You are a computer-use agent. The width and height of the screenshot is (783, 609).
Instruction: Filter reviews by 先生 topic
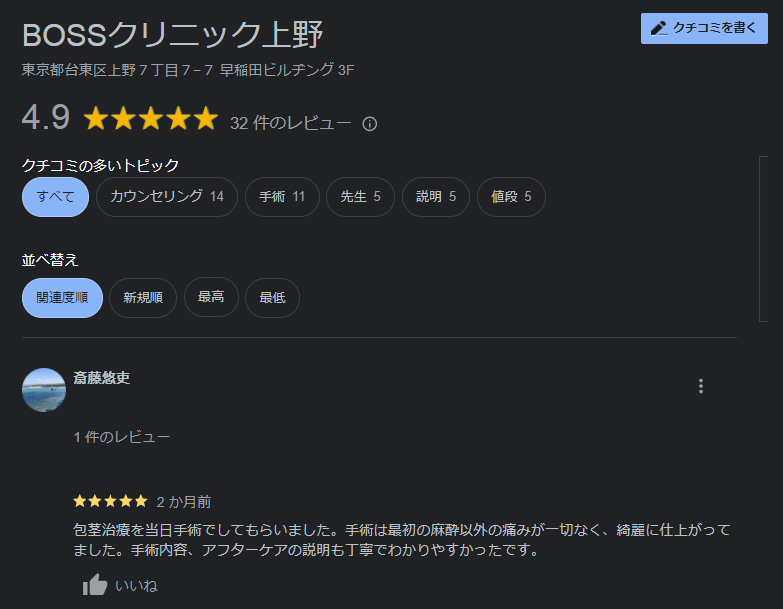pyautogui.click(x=360, y=197)
